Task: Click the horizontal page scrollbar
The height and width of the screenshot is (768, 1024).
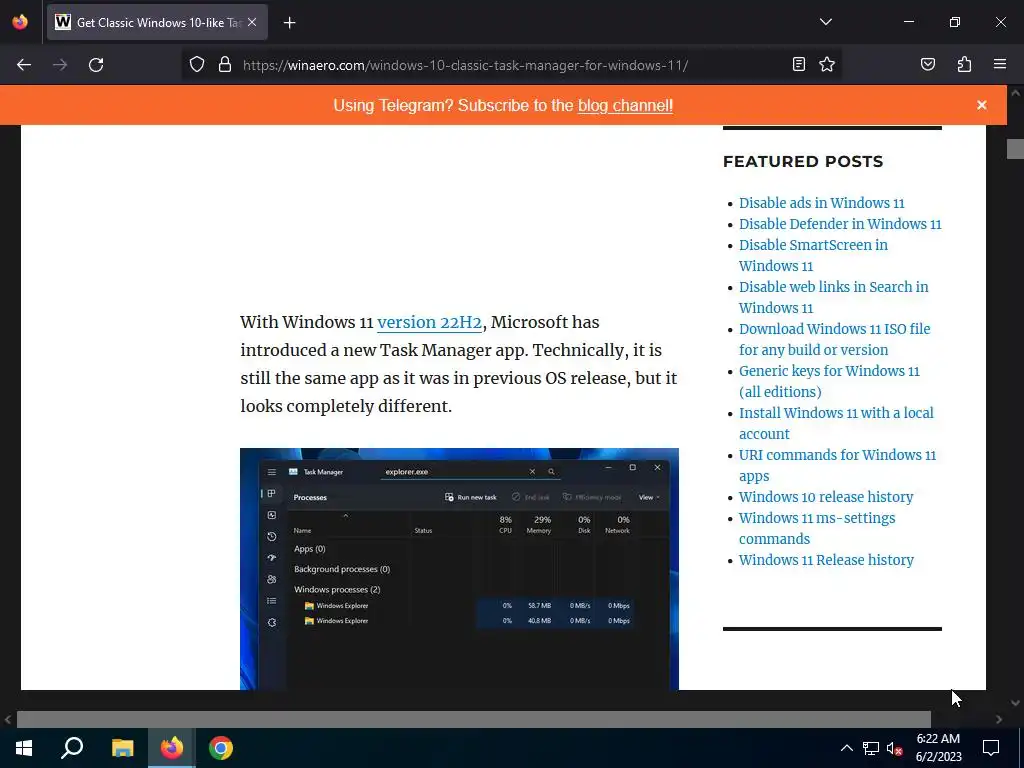Action: click(x=473, y=719)
